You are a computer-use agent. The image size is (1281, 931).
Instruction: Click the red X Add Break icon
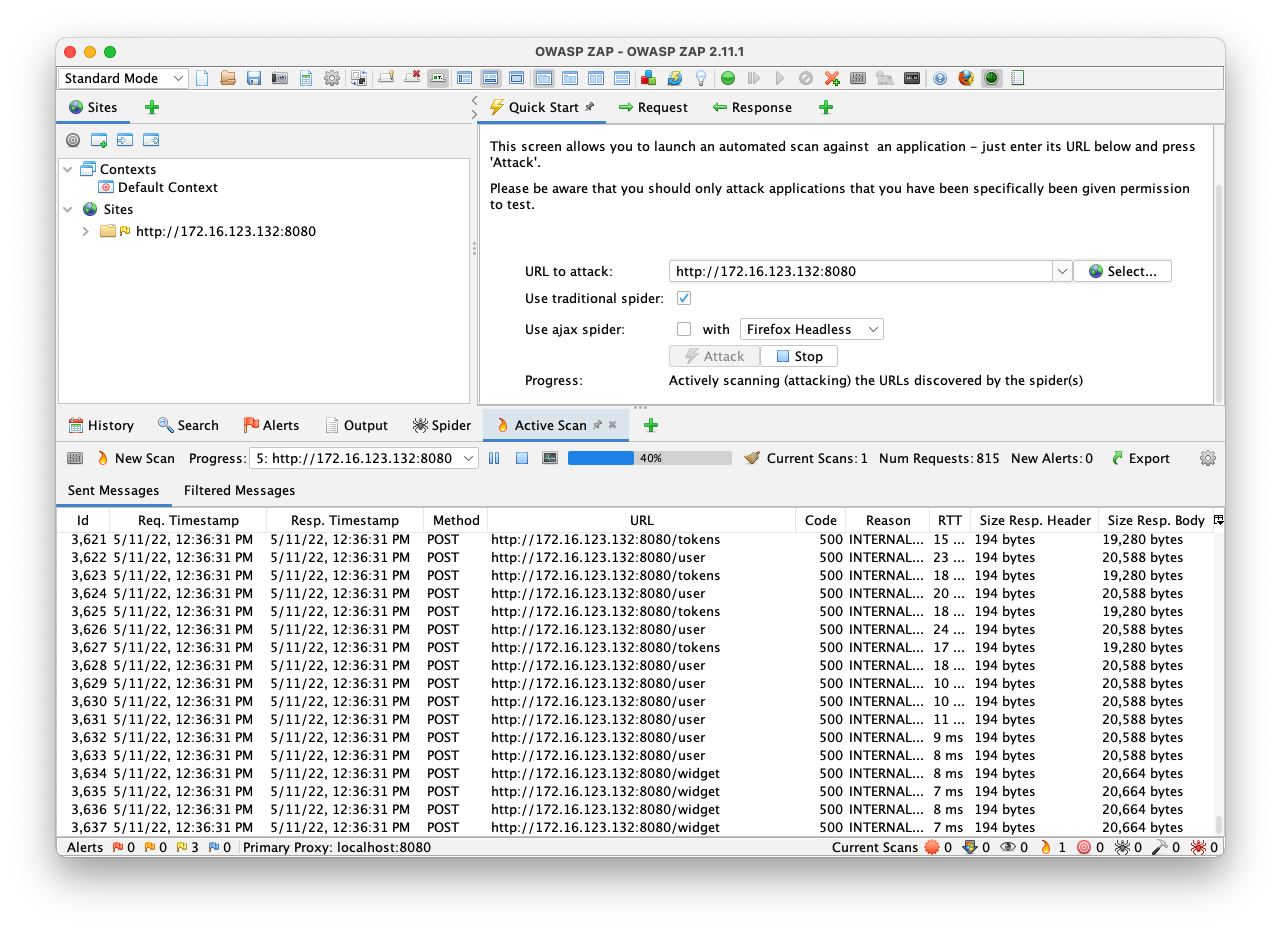tap(832, 78)
